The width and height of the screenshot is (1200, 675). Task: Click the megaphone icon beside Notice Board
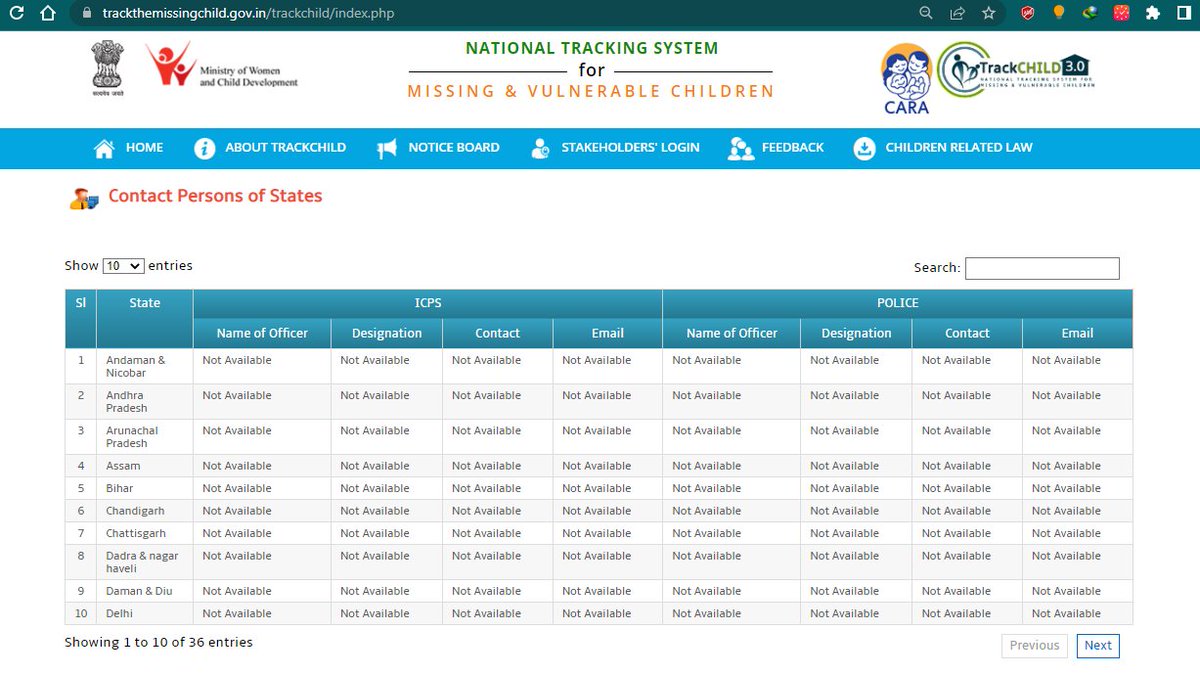pyautogui.click(x=387, y=148)
